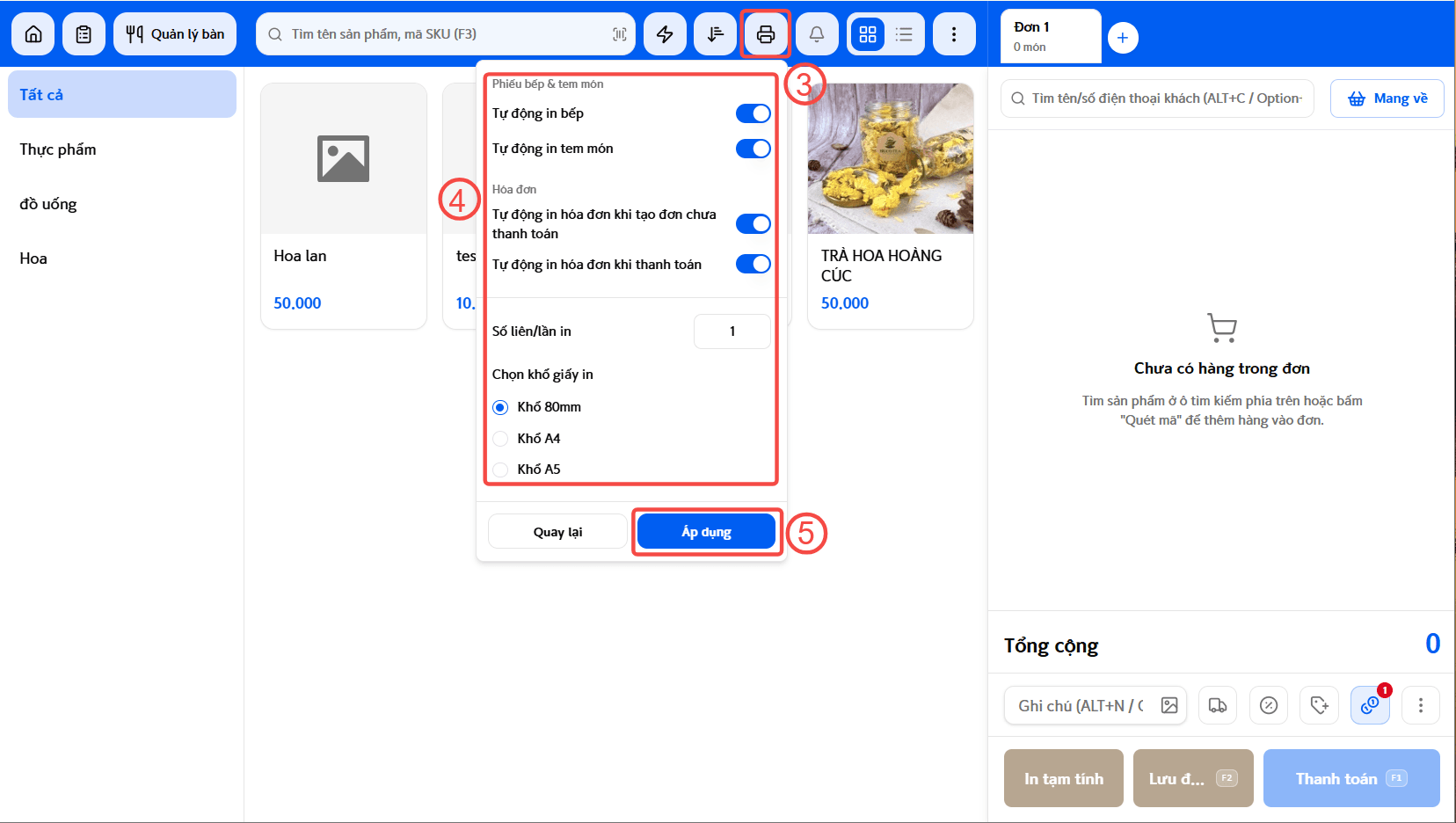The width and height of the screenshot is (1456, 823).
Task: Switch to grid view of products
Action: click(x=868, y=34)
